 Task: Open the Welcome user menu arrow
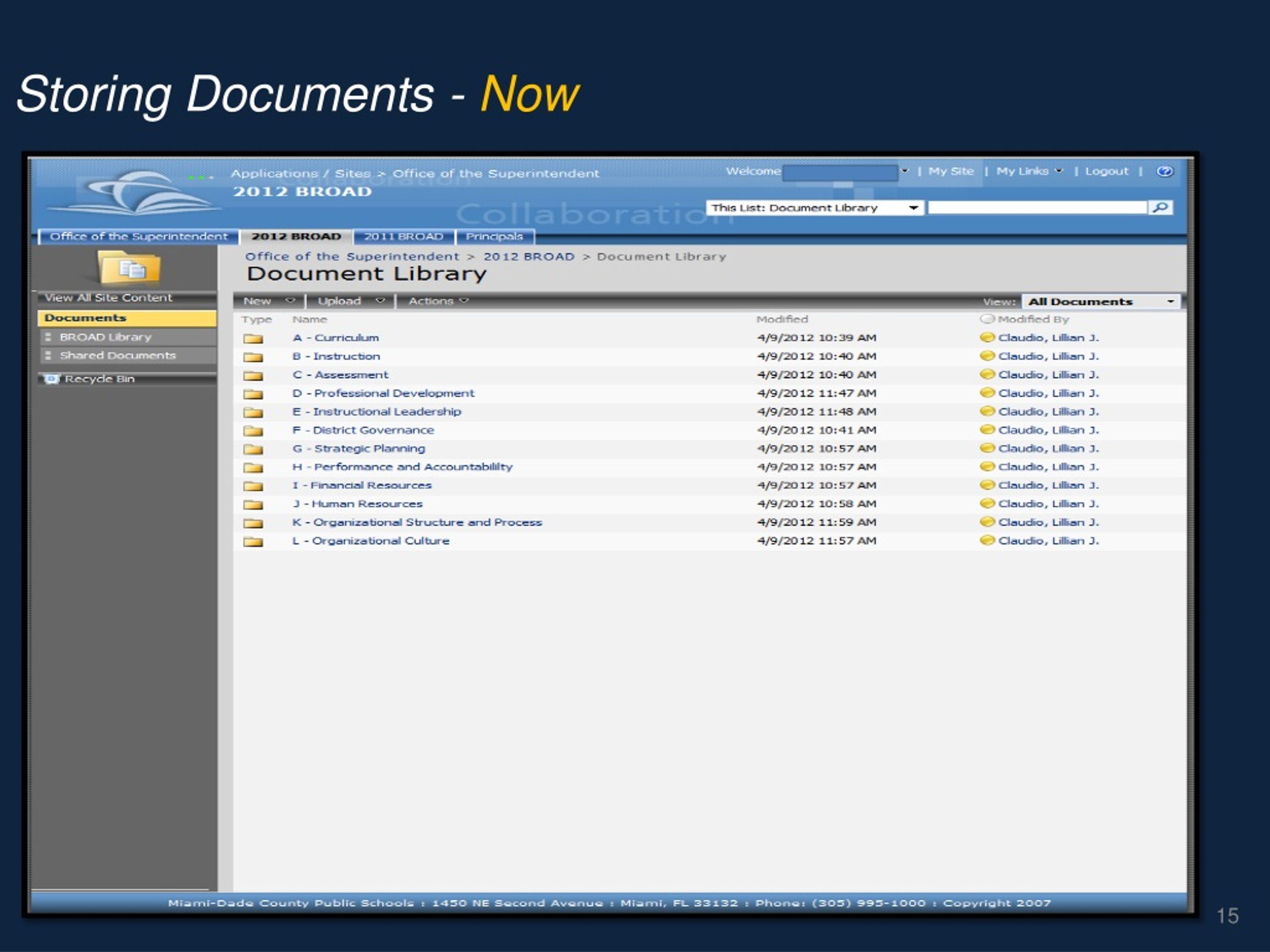tap(905, 171)
